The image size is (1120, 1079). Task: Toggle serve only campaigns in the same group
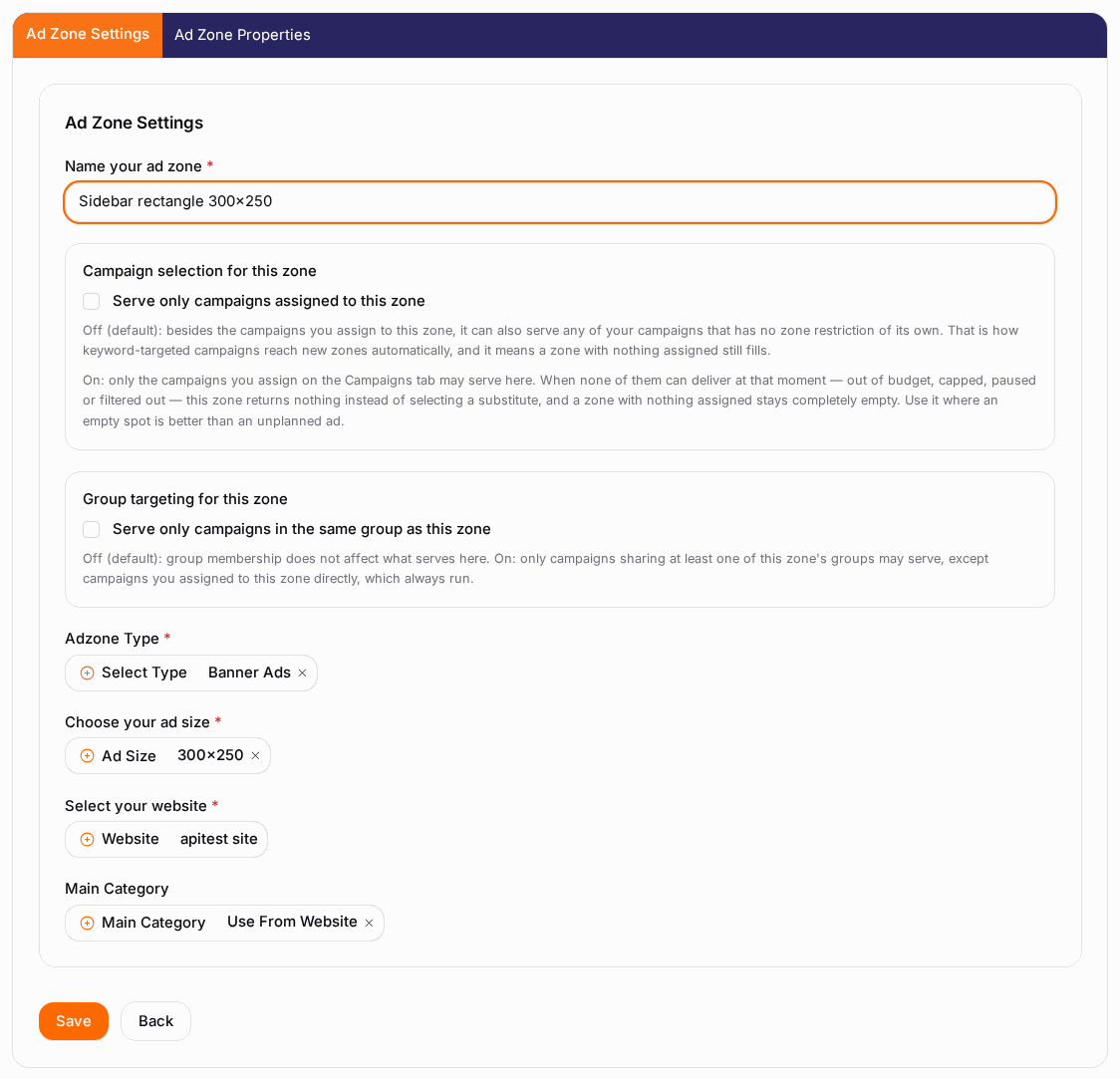click(x=92, y=529)
